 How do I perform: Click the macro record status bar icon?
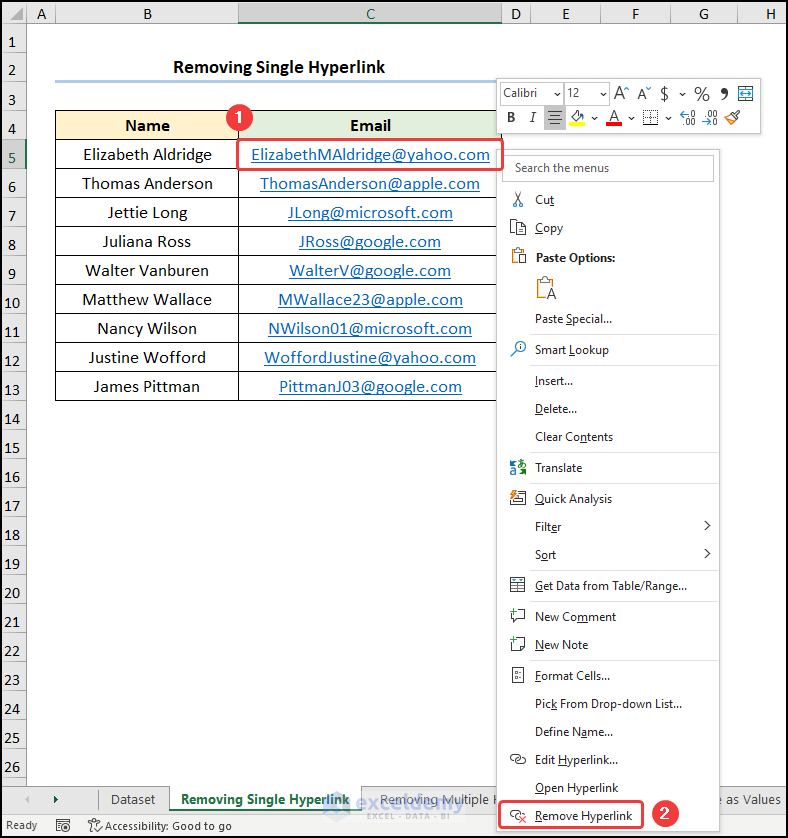click(63, 826)
